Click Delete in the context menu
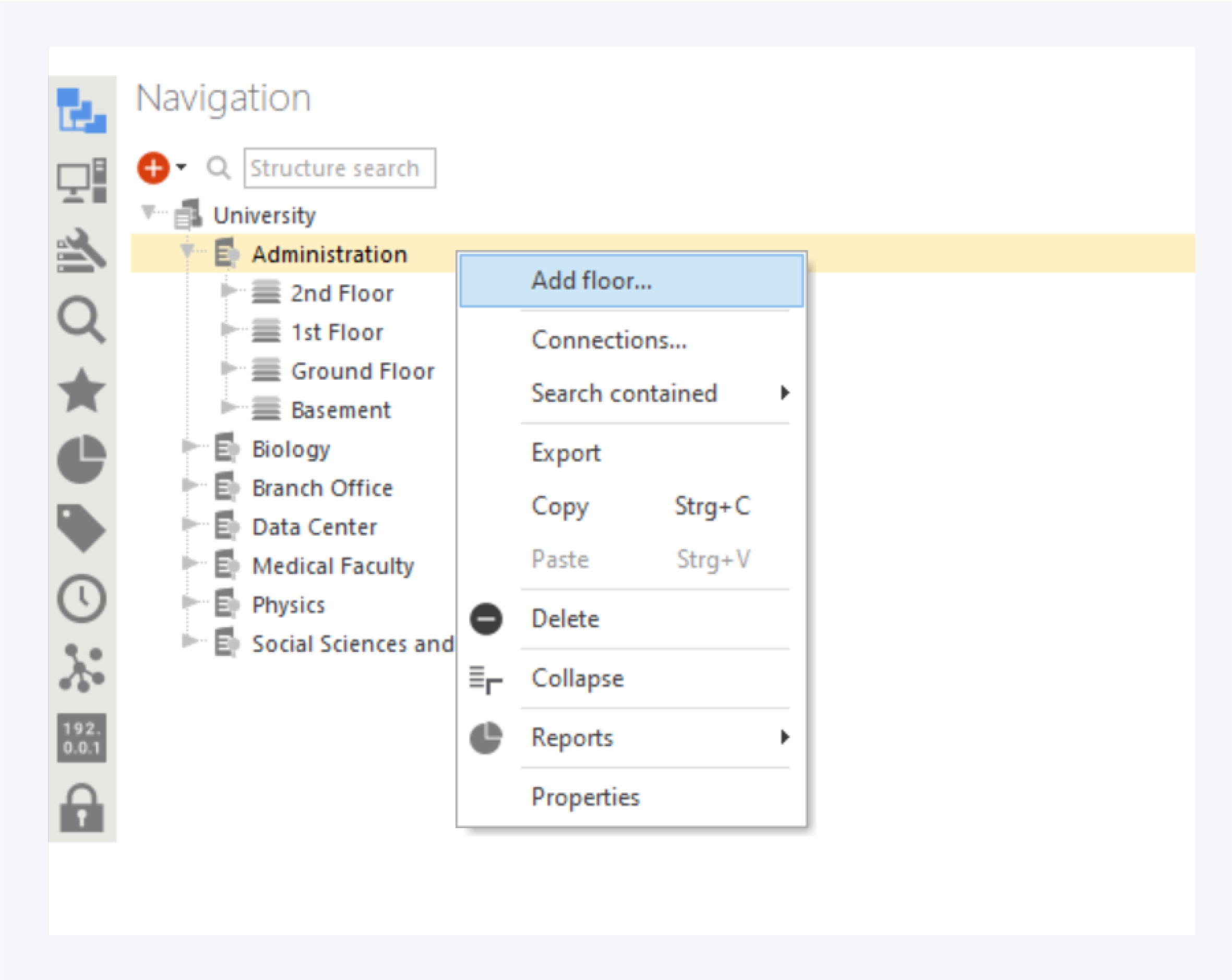 click(565, 619)
